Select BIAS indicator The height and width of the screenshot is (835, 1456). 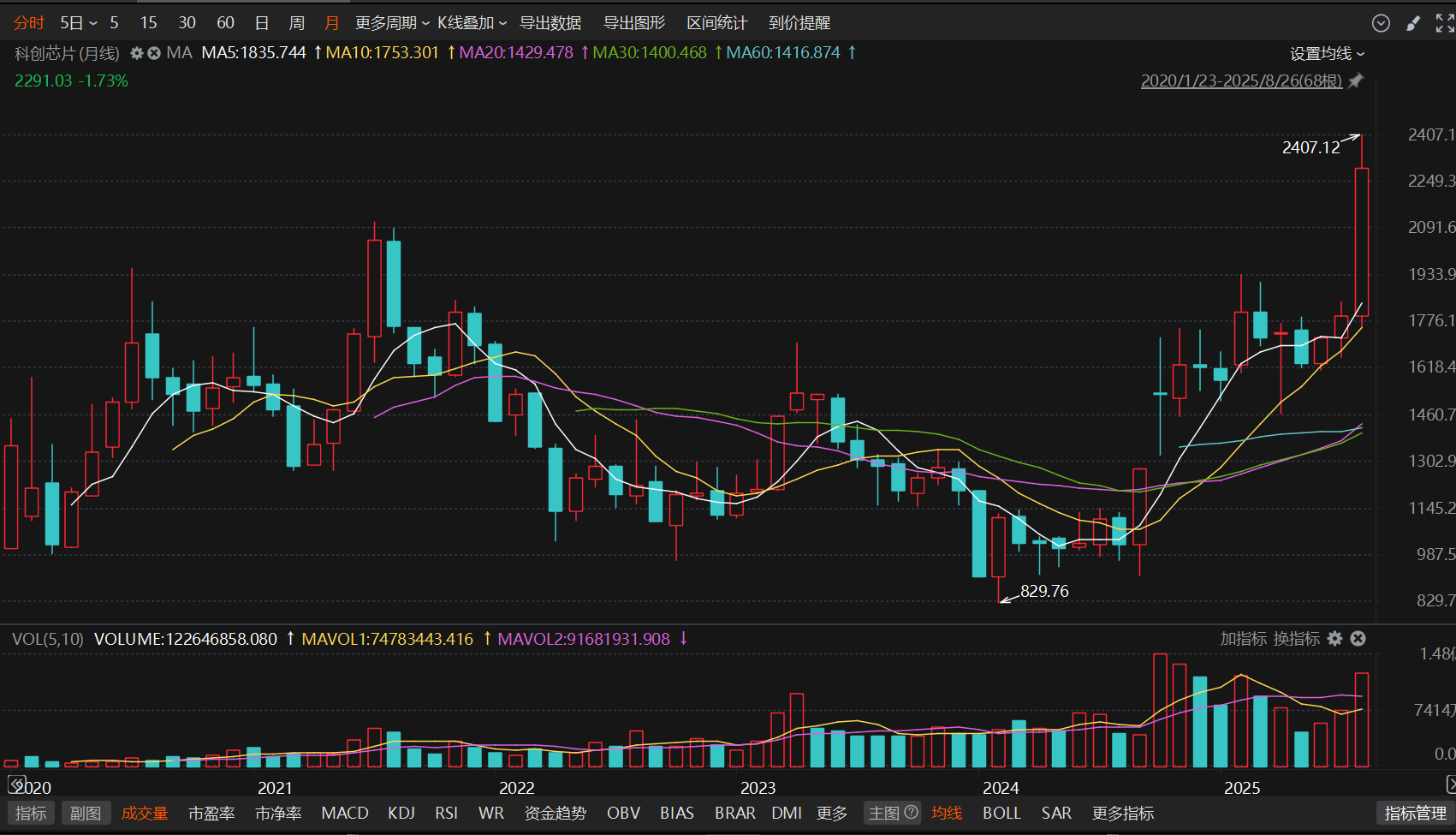677,813
